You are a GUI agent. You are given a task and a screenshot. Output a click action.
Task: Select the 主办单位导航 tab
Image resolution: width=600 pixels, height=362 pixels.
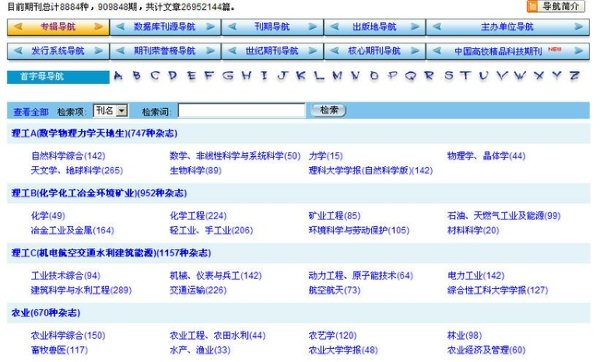pos(508,27)
